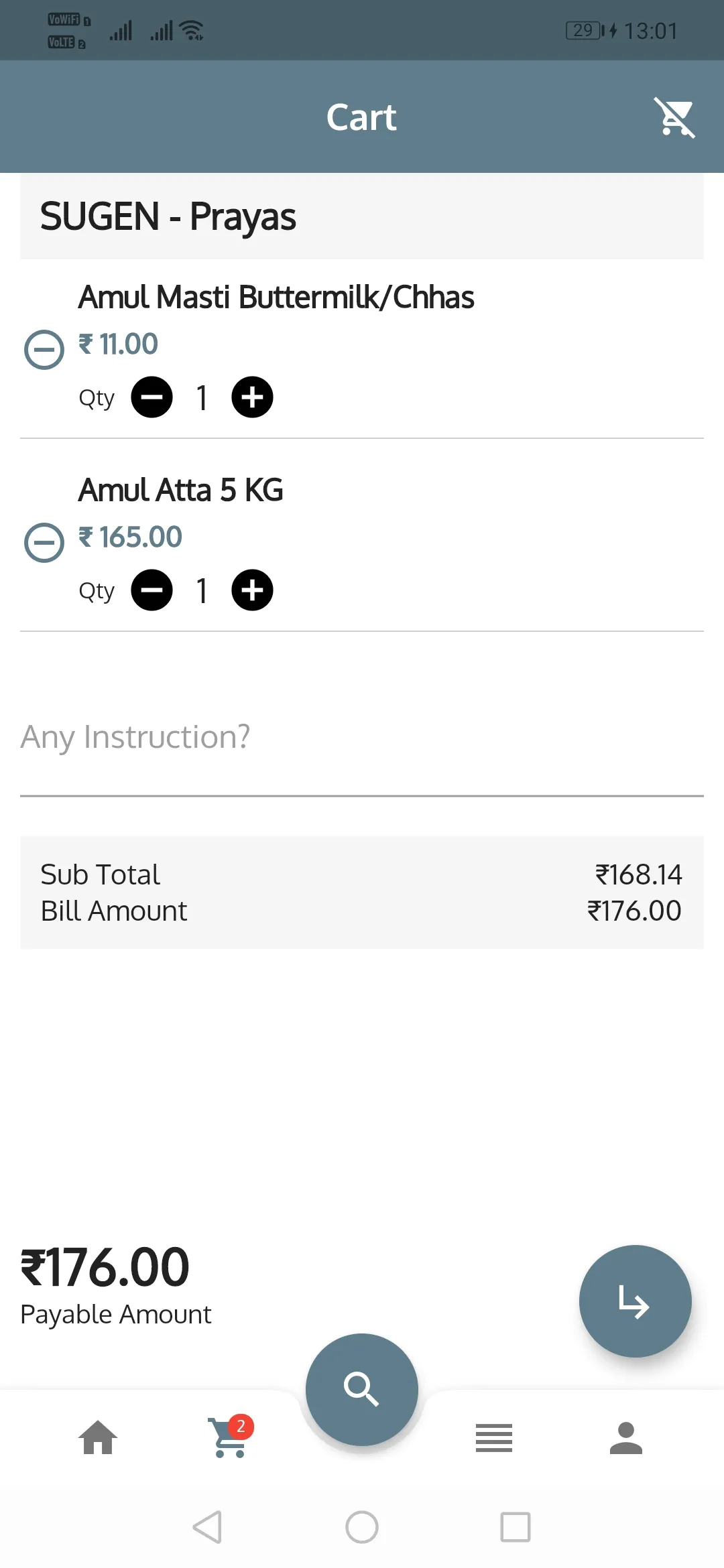Tap the Android recent apps button
The height and width of the screenshot is (1568, 724).
(516, 1527)
